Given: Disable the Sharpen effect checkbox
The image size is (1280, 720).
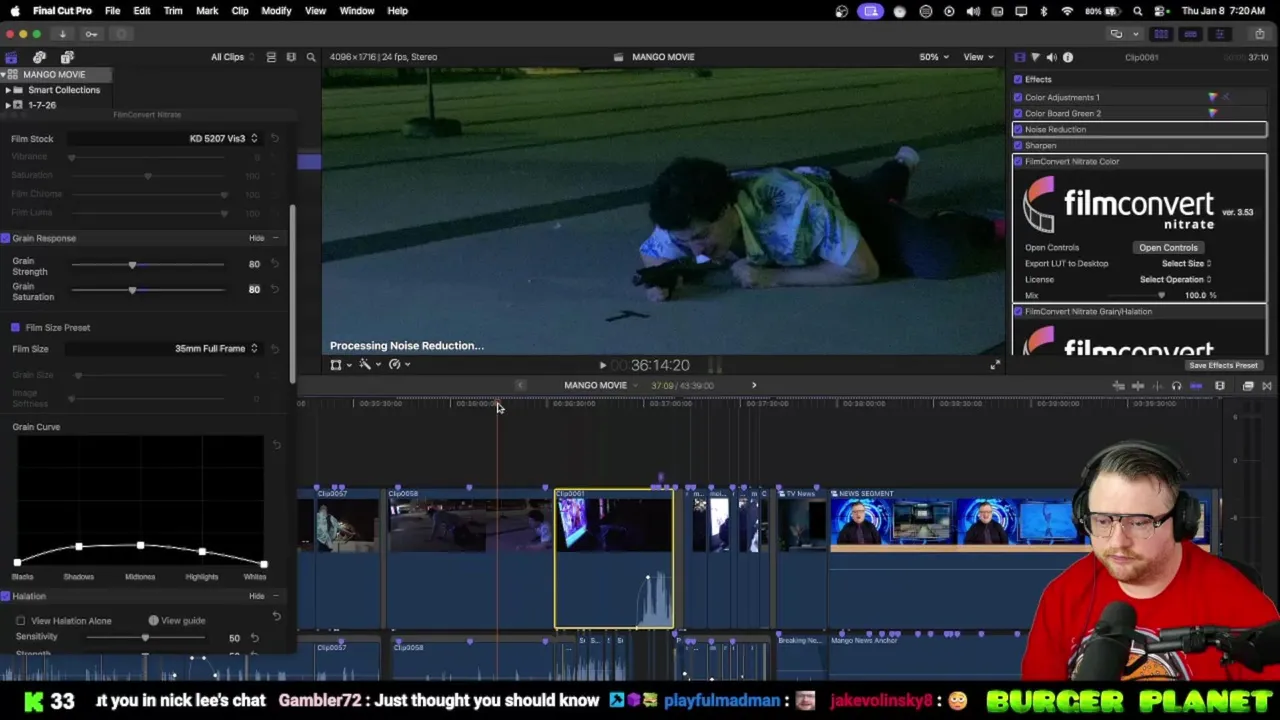Looking at the screenshot, I should 1018,145.
